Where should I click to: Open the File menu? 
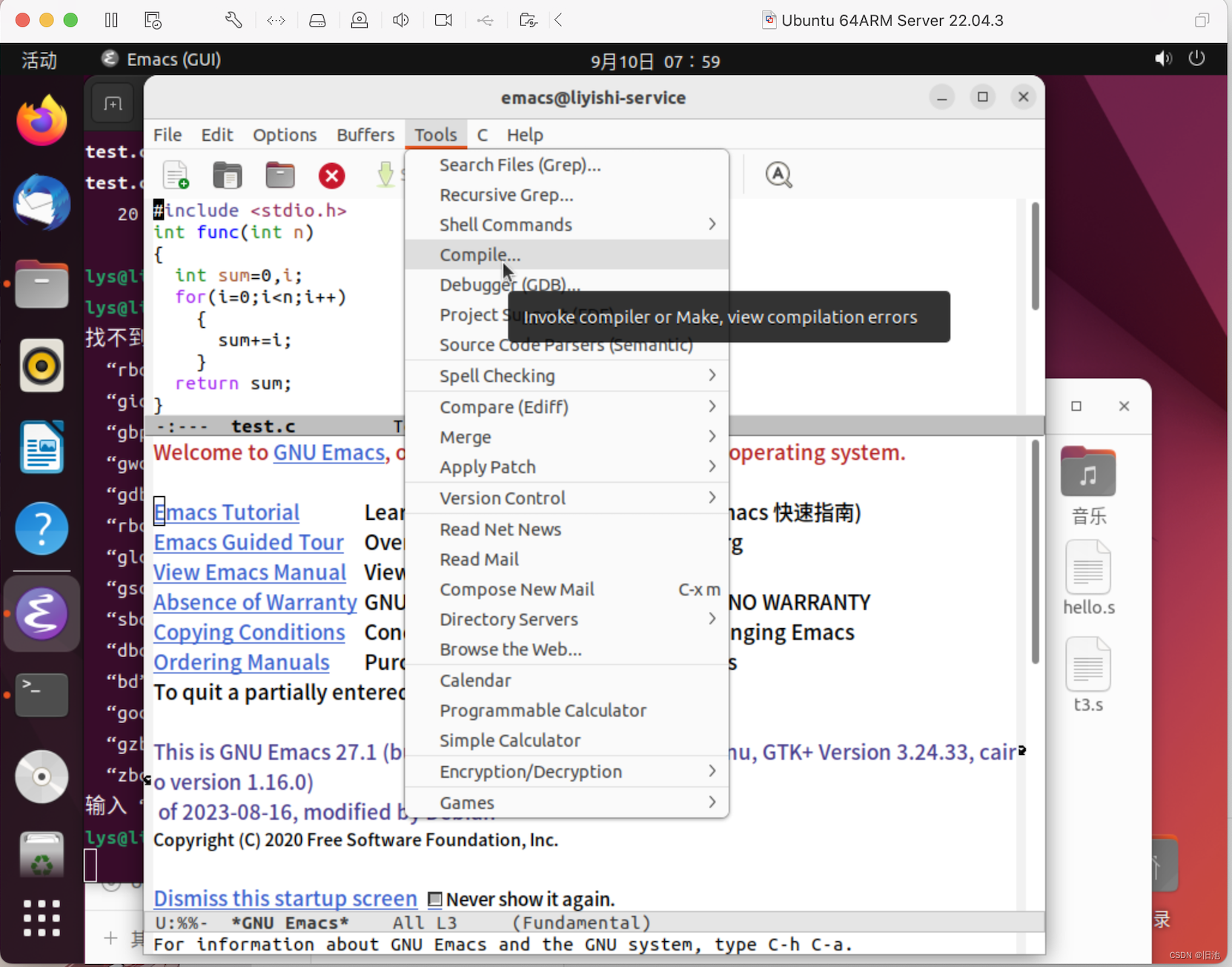168,135
